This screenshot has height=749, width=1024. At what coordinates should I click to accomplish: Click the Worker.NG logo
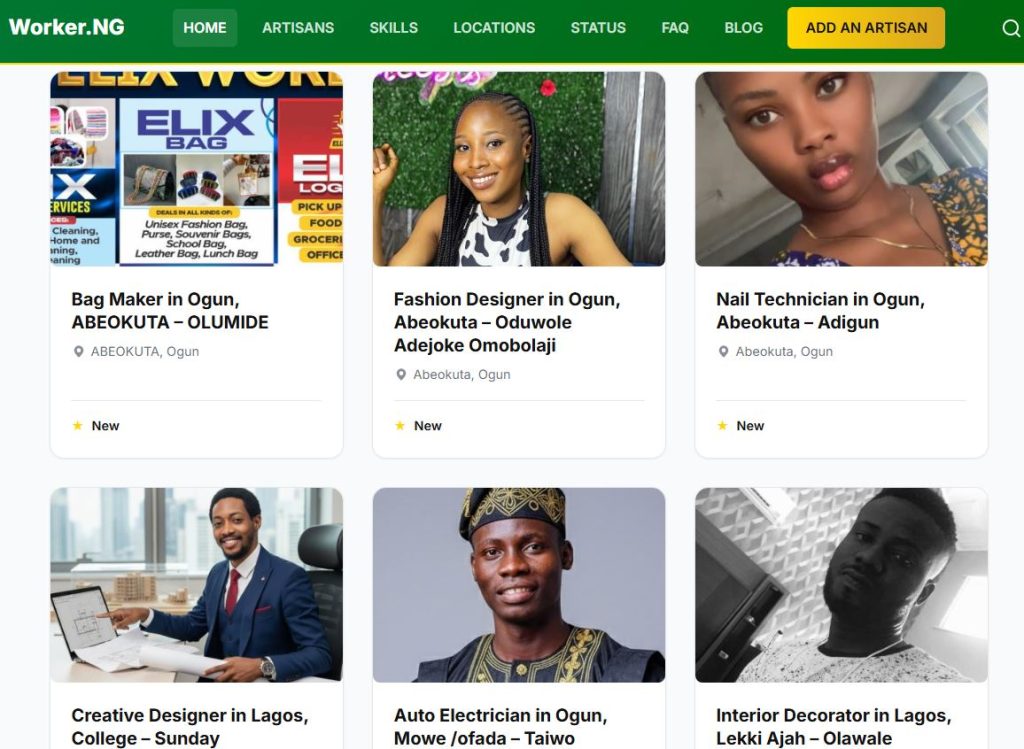point(64,27)
